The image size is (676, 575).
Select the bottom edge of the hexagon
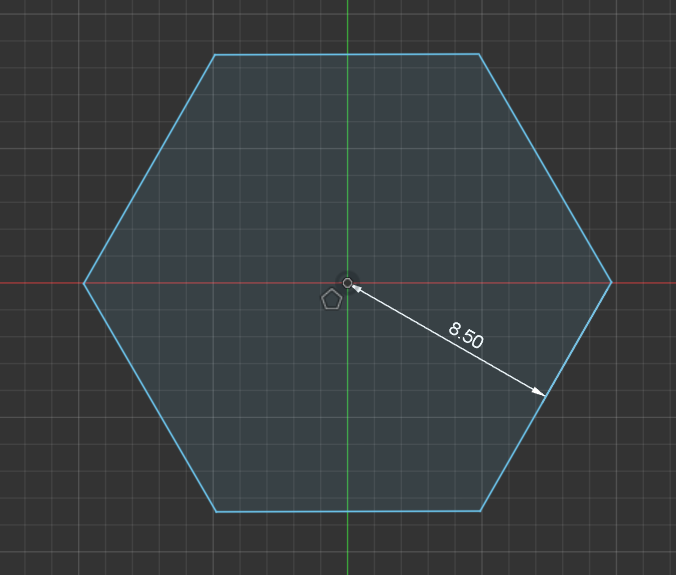(x=300, y=511)
